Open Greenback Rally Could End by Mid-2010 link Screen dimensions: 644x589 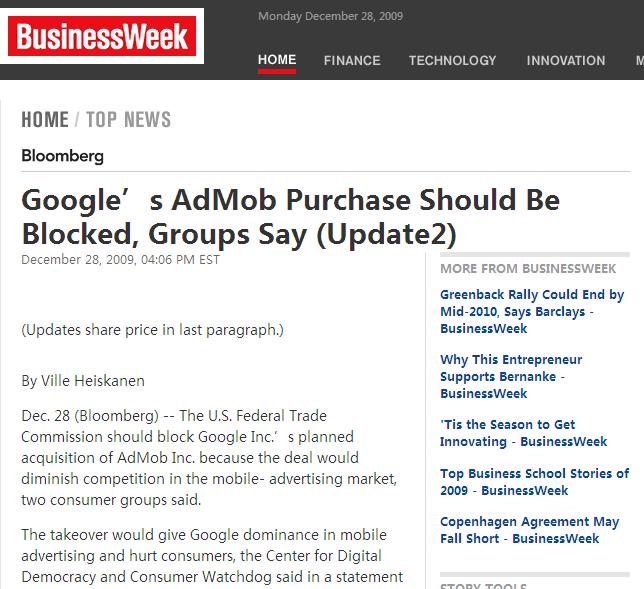(532, 311)
